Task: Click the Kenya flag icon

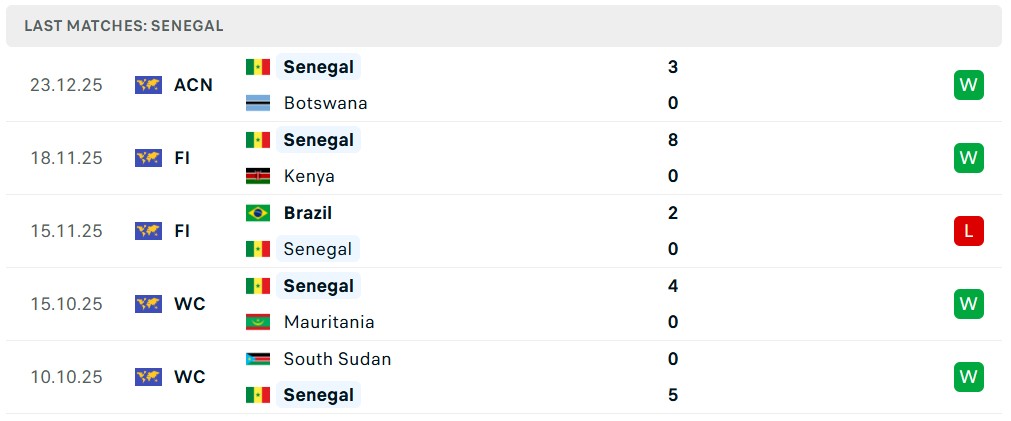Action: (258, 176)
